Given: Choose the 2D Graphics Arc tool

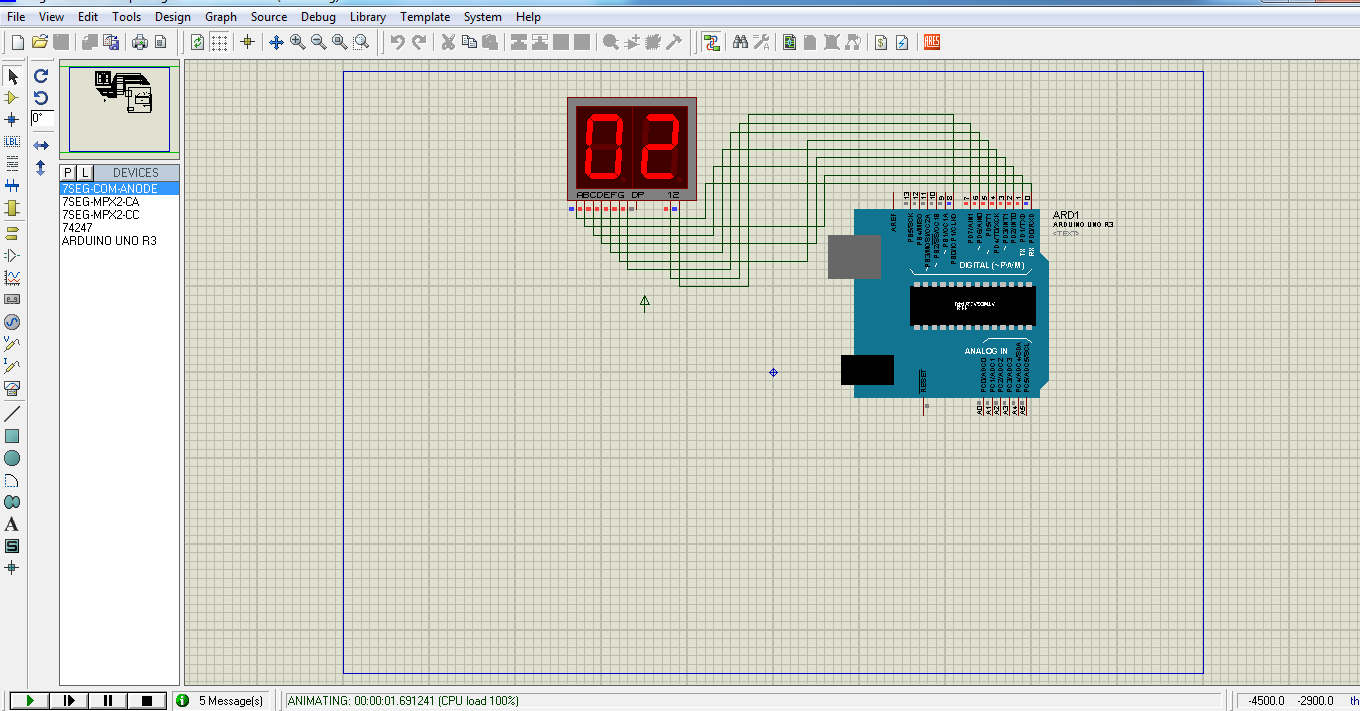Looking at the screenshot, I should tap(12, 480).
